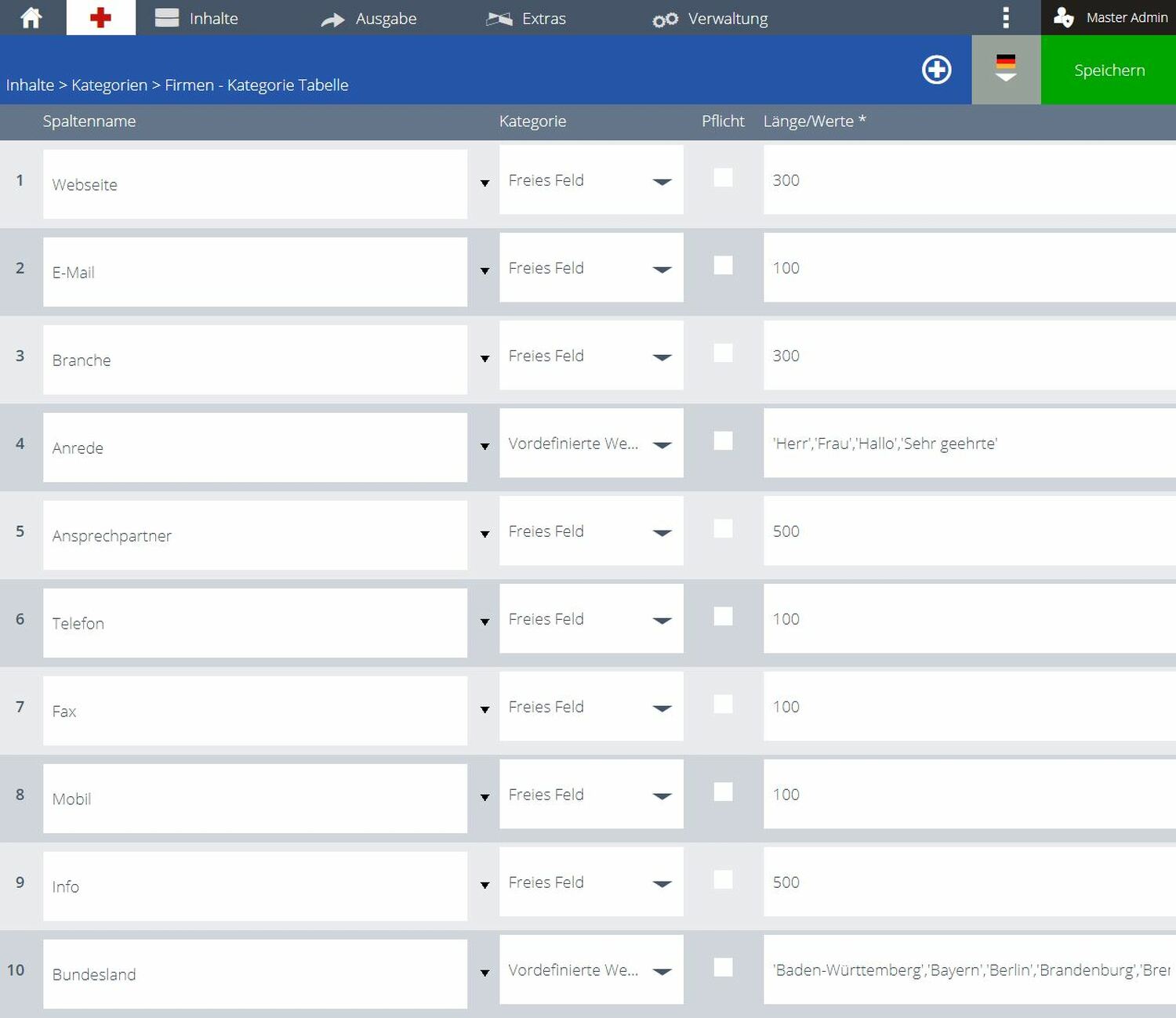Edit length value 500 for Ansprechpartner

pos(970,531)
